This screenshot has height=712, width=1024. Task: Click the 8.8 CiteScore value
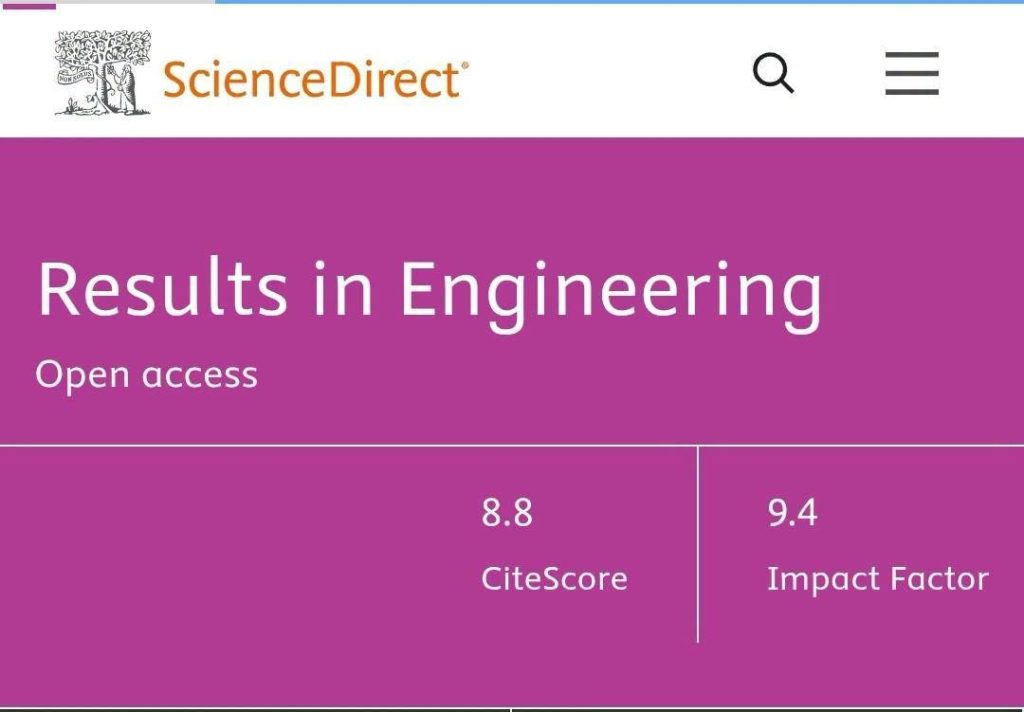pos(507,512)
